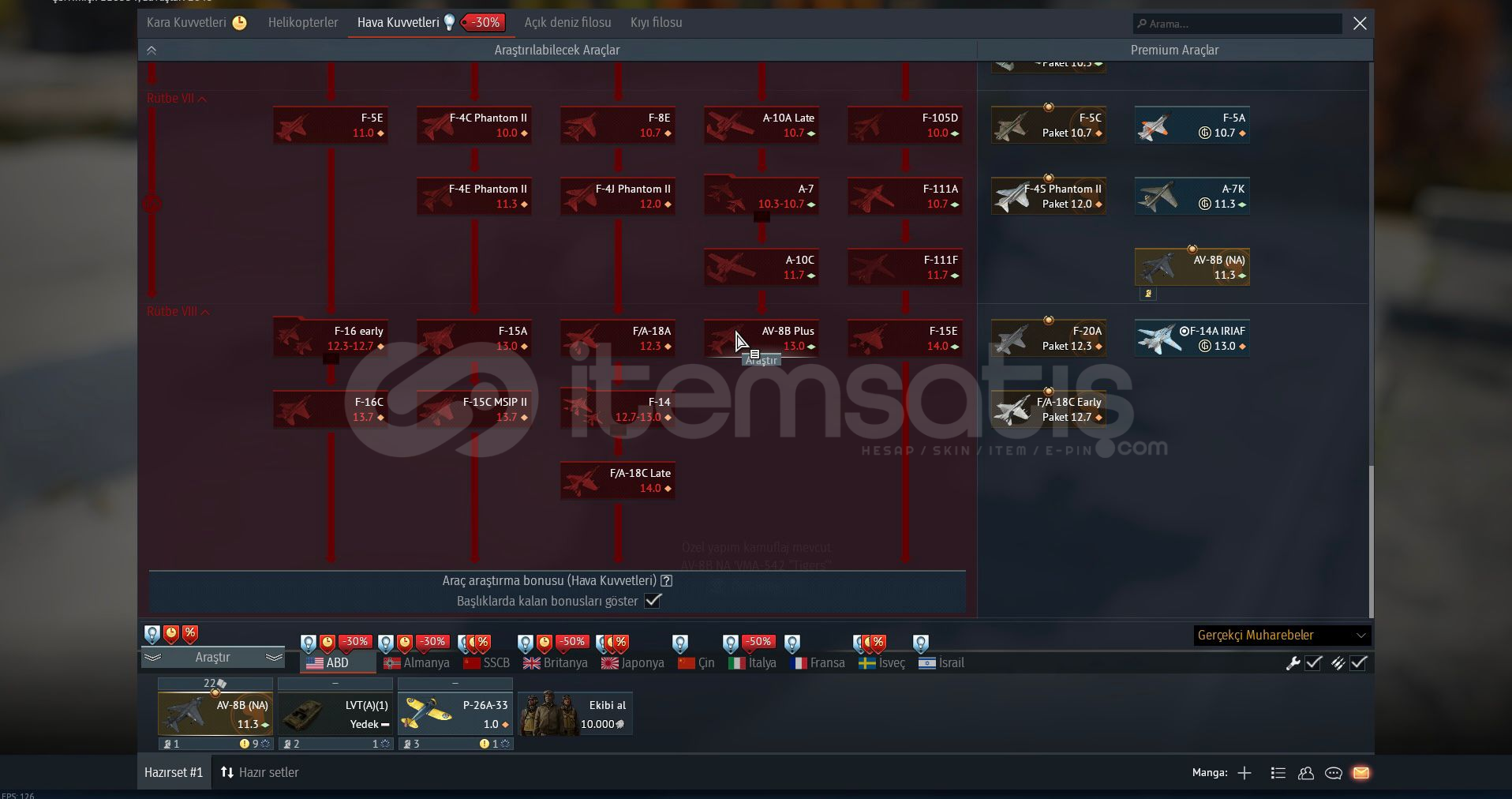Open the F-16 early vehicle group

(x=331, y=339)
